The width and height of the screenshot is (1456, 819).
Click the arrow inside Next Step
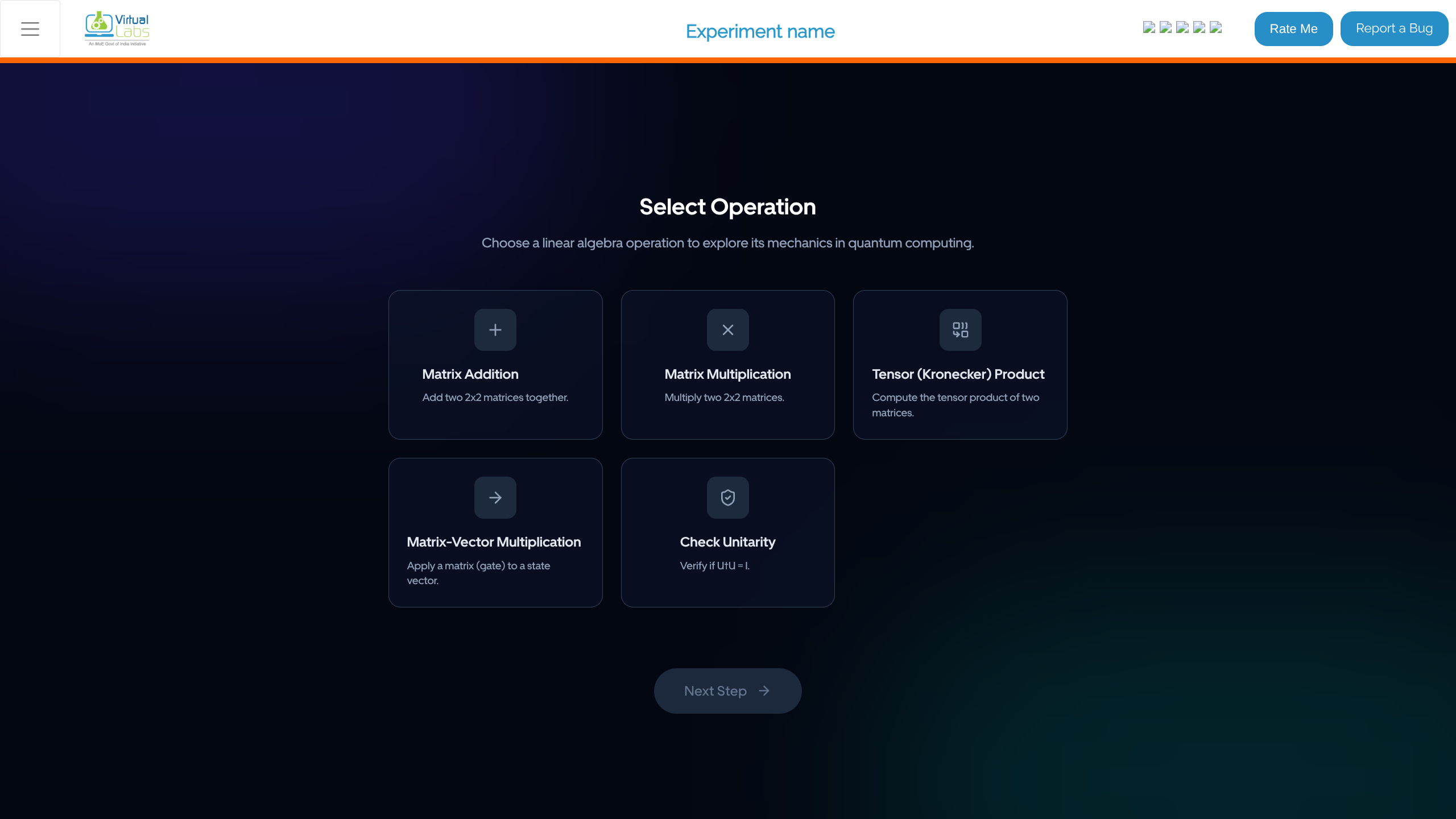(x=764, y=690)
